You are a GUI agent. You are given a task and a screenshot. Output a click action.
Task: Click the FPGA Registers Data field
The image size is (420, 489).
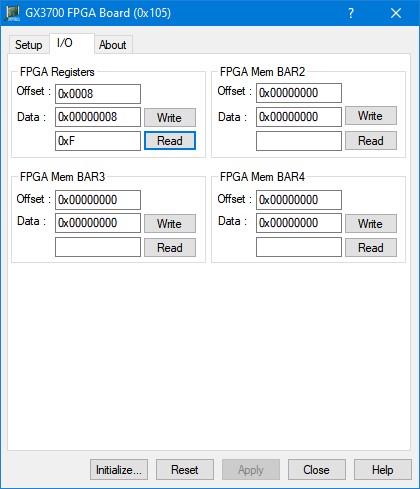98,117
